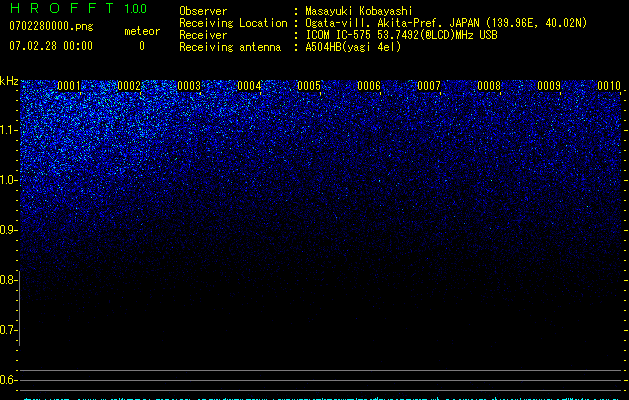Select the Ogata-vill. Akita-Pref. JAPAN location text
The height and width of the screenshot is (400, 629).
point(446,23)
